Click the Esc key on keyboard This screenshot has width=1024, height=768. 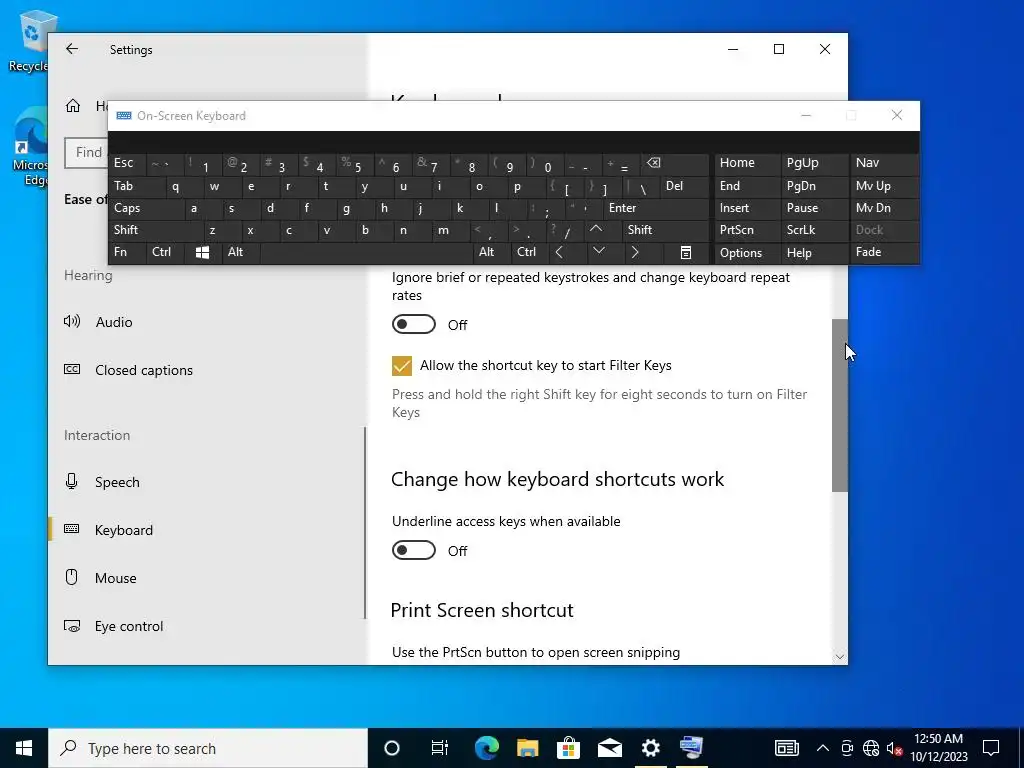(127, 163)
